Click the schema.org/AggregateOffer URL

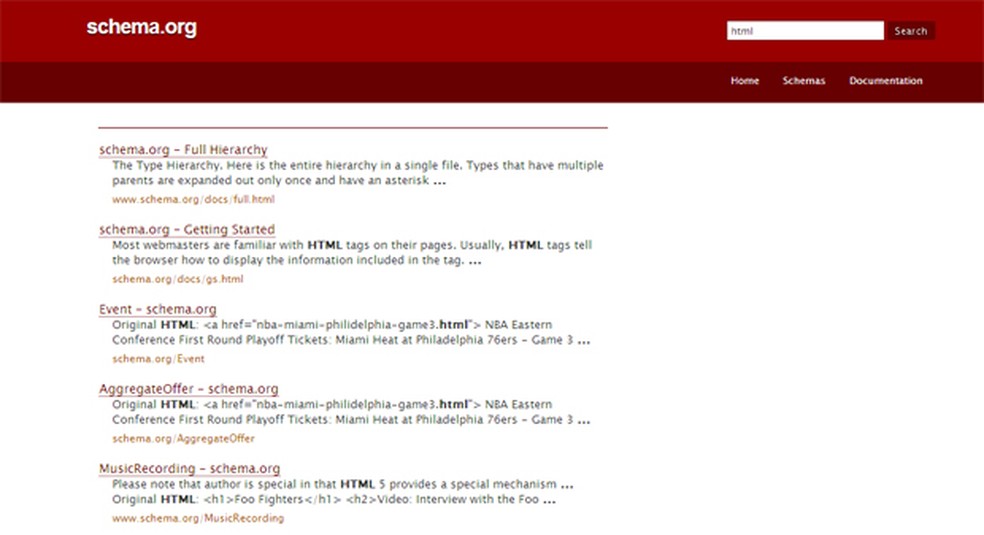coord(183,438)
